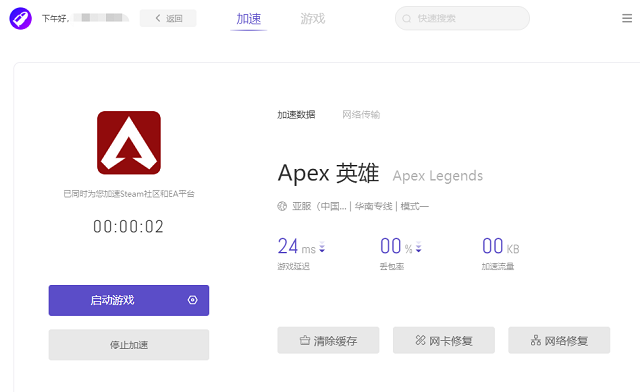Click the 启动游戏 launch game button

pos(129,301)
